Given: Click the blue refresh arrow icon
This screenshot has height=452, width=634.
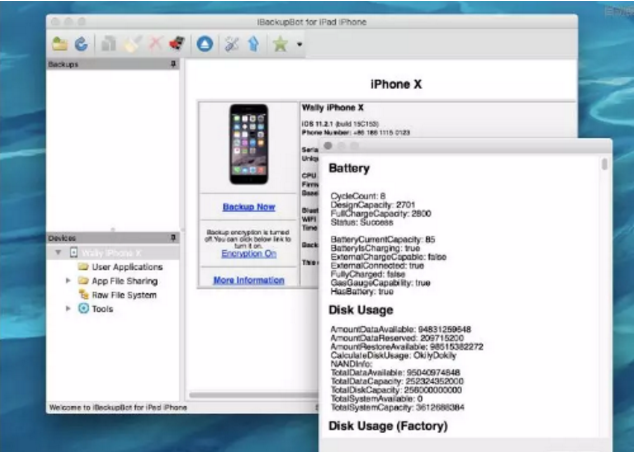Looking at the screenshot, I should point(81,44).
